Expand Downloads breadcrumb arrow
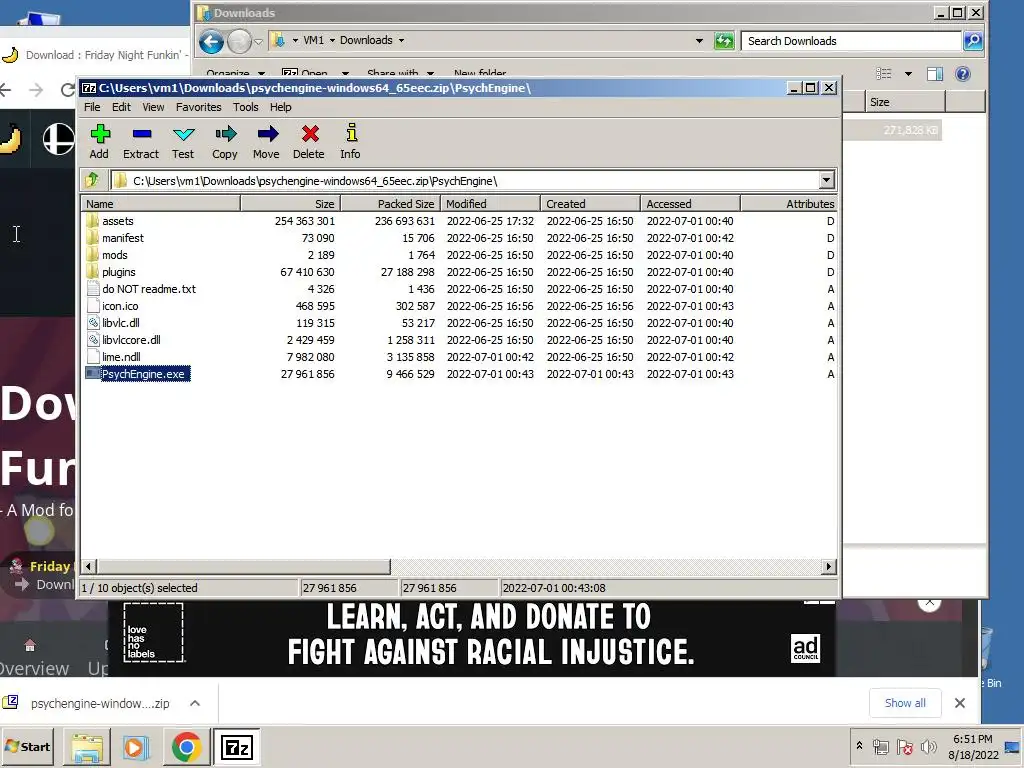 402,40
